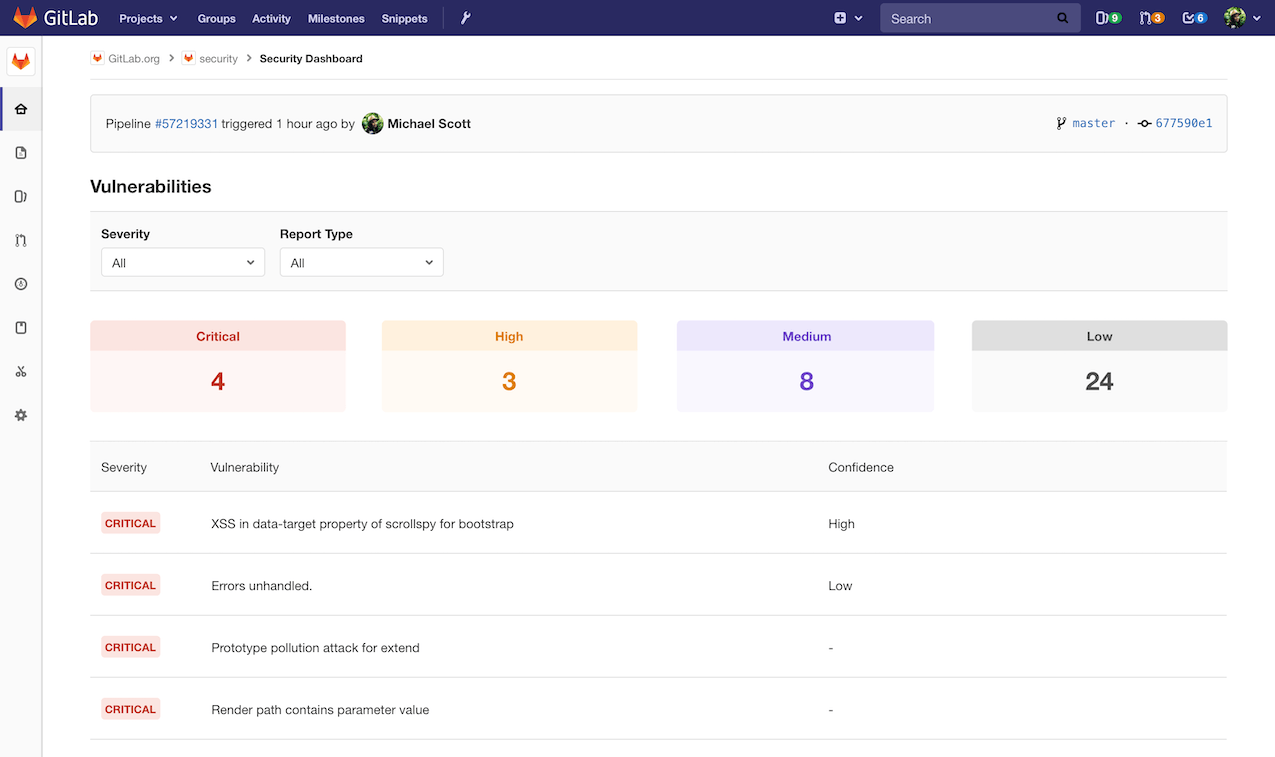Expand the Report Type filter dropdown
The height and width of the screenshot is (757, 1275).
[x=361, y=263]
